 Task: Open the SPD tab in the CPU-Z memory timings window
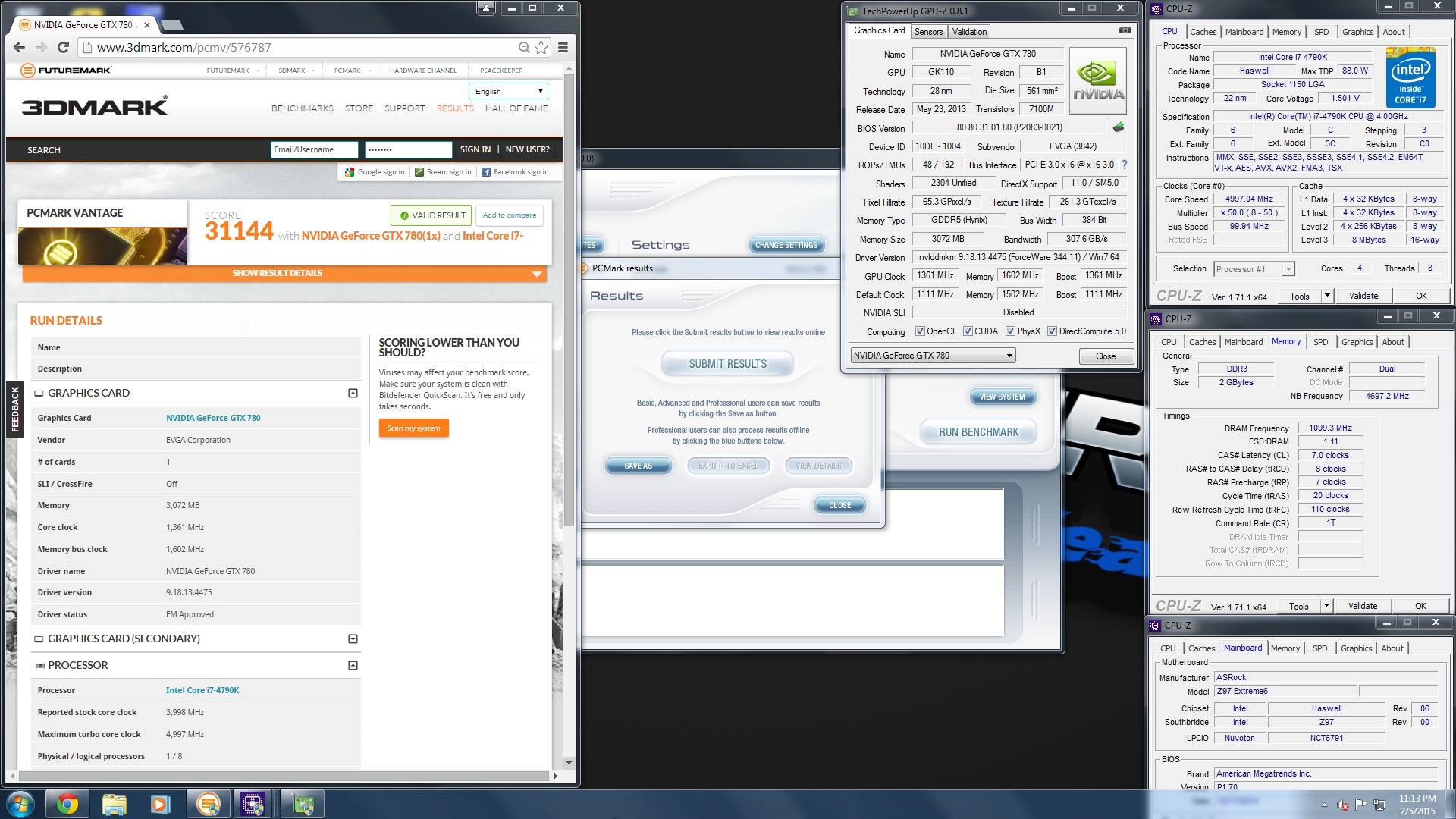coord(1320,342)
